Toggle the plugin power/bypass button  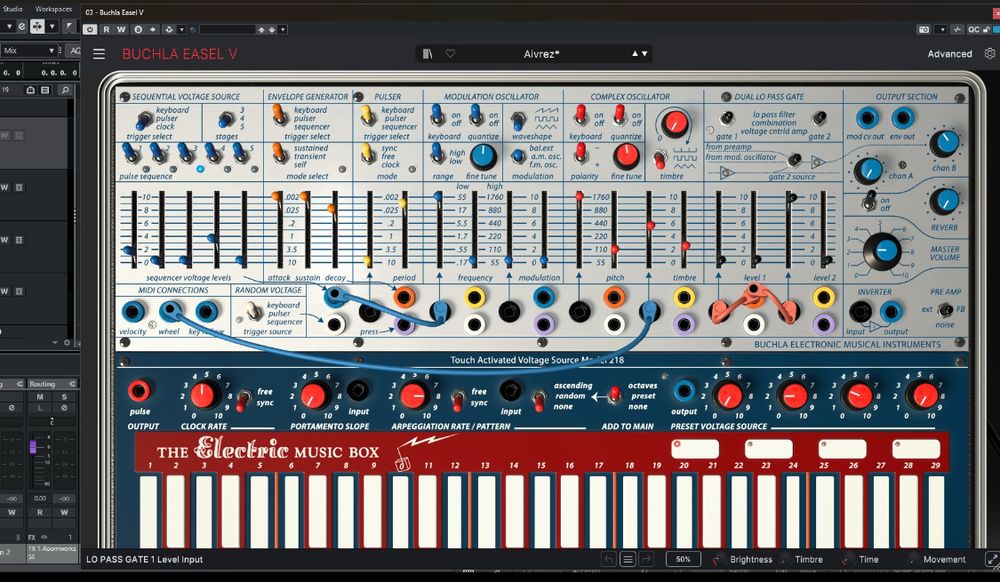90,29
